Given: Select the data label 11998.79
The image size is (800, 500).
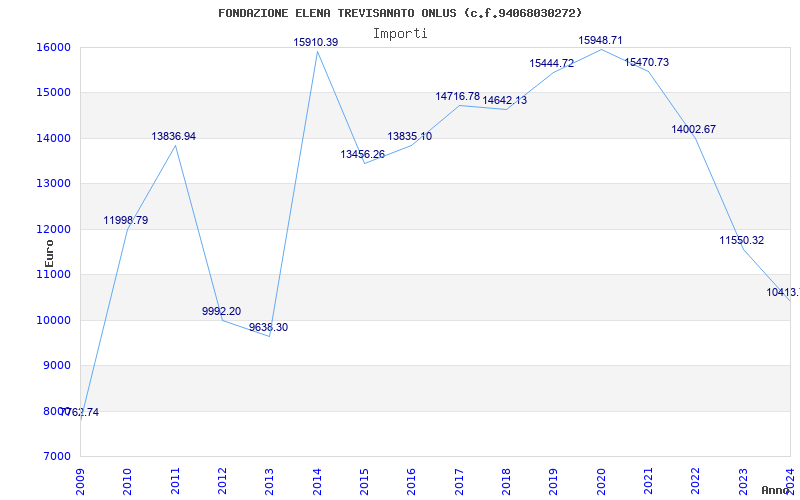Looking at the screenshot, I should [x=126, y=220].
